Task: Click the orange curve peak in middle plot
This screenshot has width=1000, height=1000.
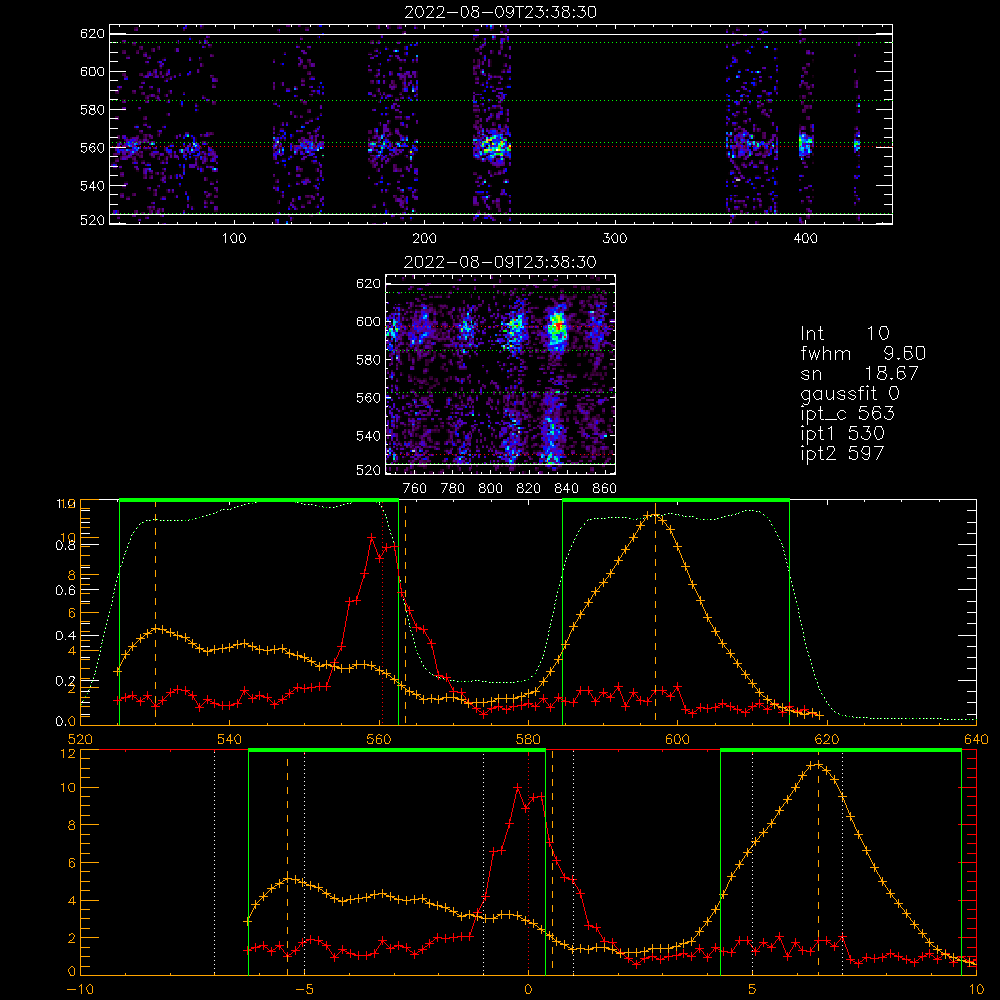Action: (654, 514)
